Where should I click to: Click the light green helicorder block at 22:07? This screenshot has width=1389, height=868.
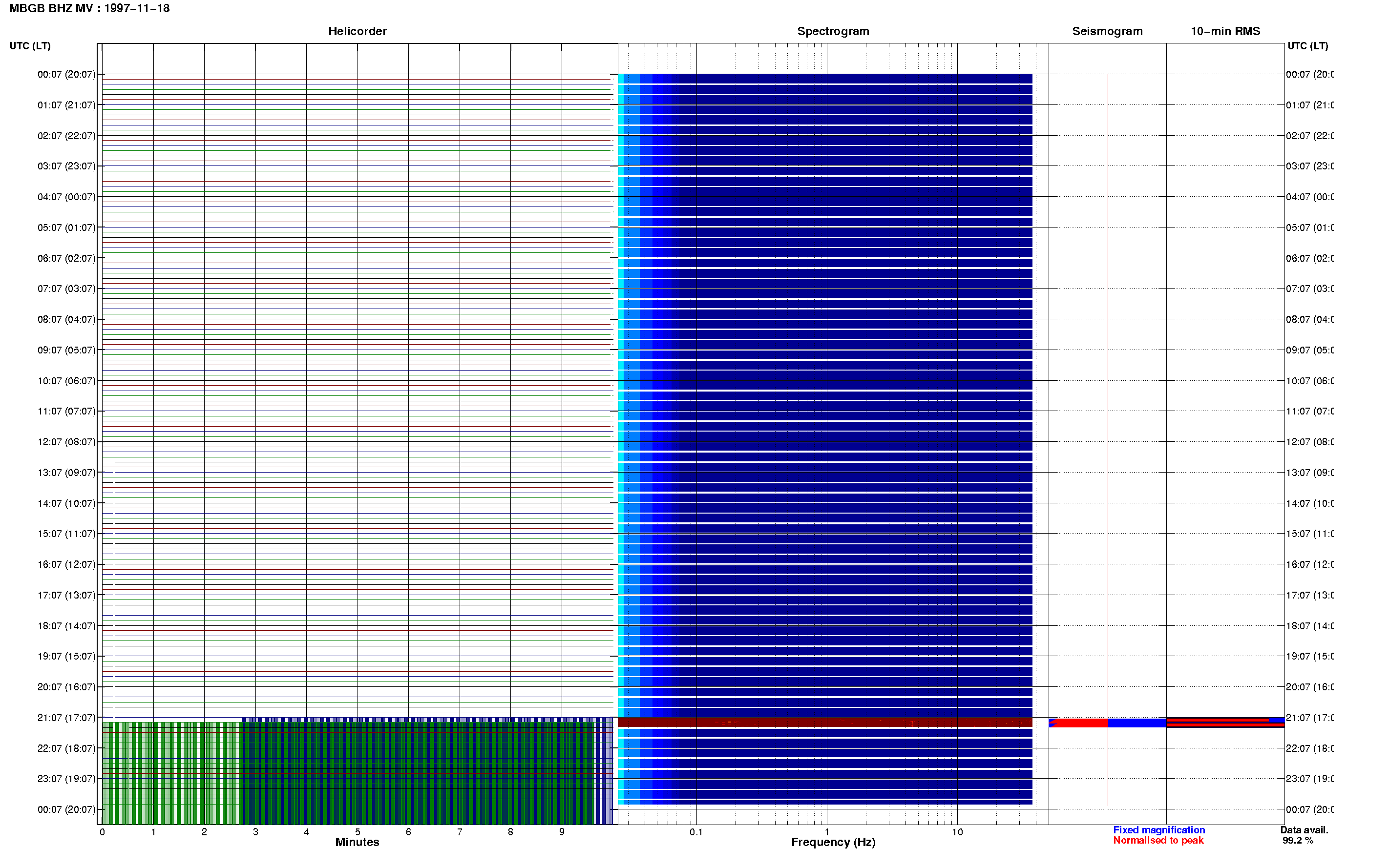(171, 773)
